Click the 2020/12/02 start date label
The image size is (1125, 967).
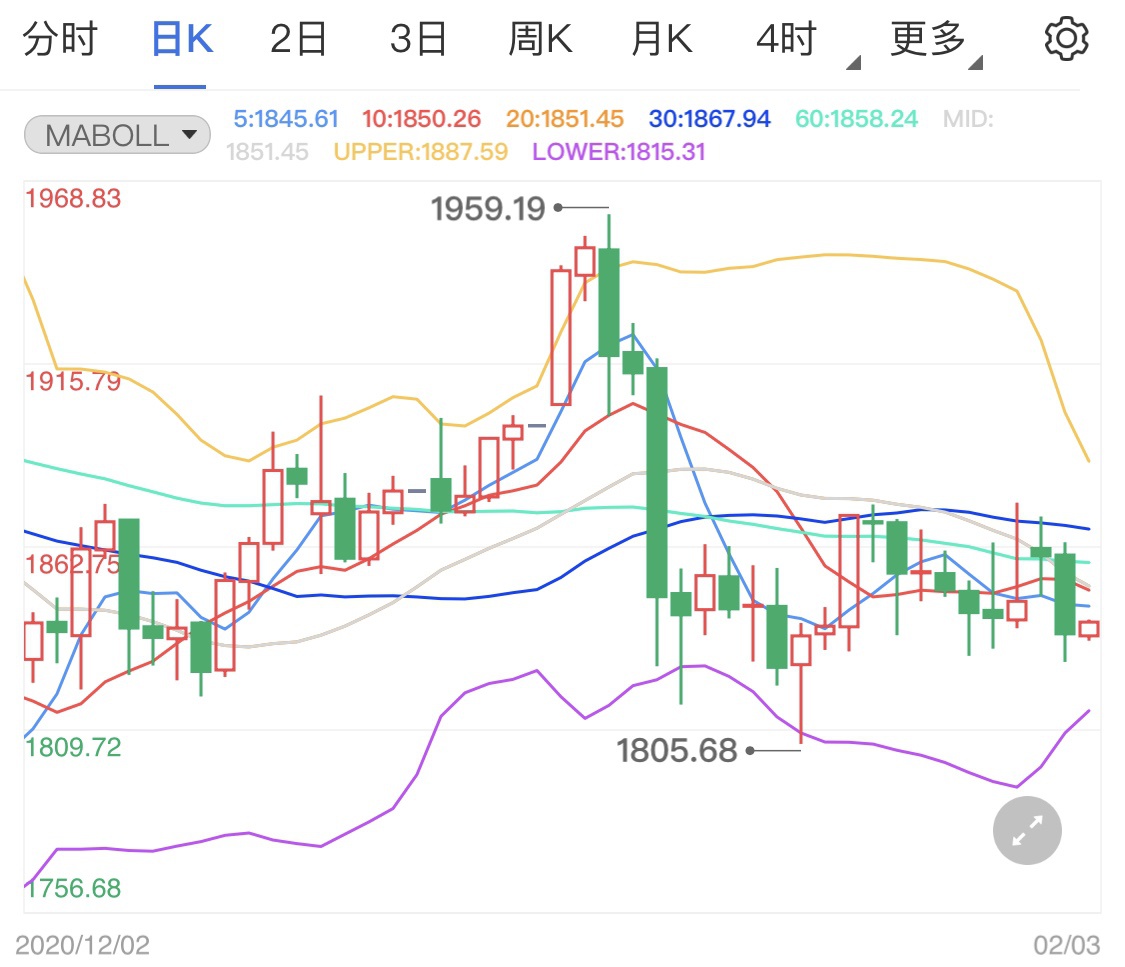pos(83,945)
